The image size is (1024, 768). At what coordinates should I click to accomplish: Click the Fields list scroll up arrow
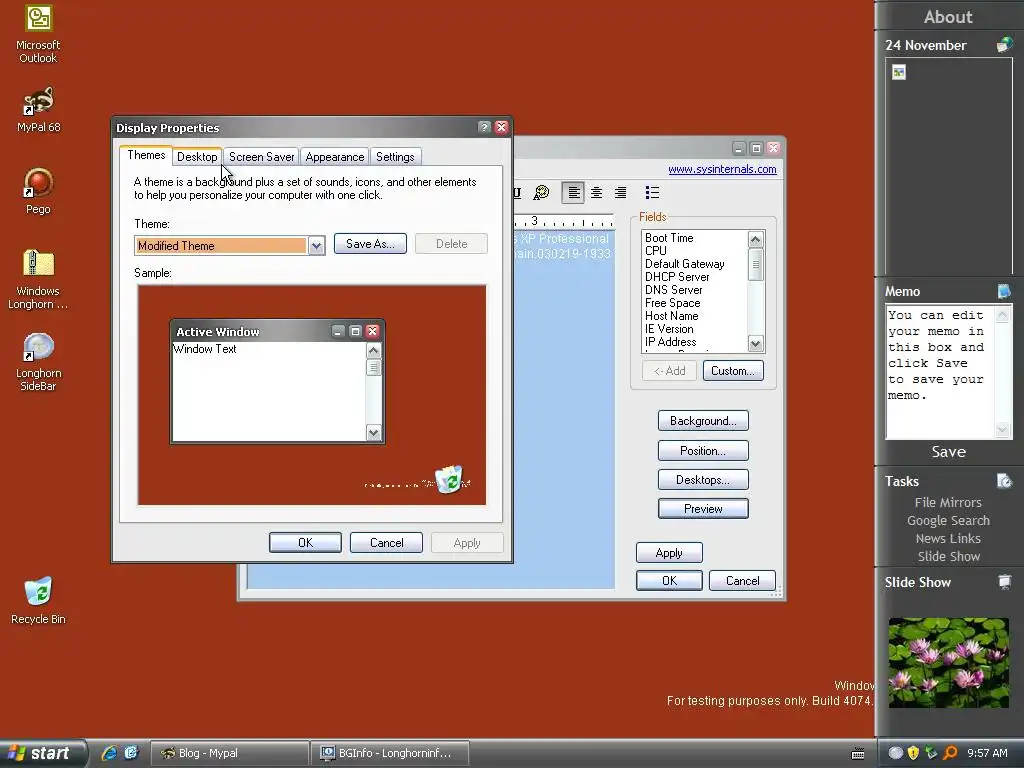point(756,240)
